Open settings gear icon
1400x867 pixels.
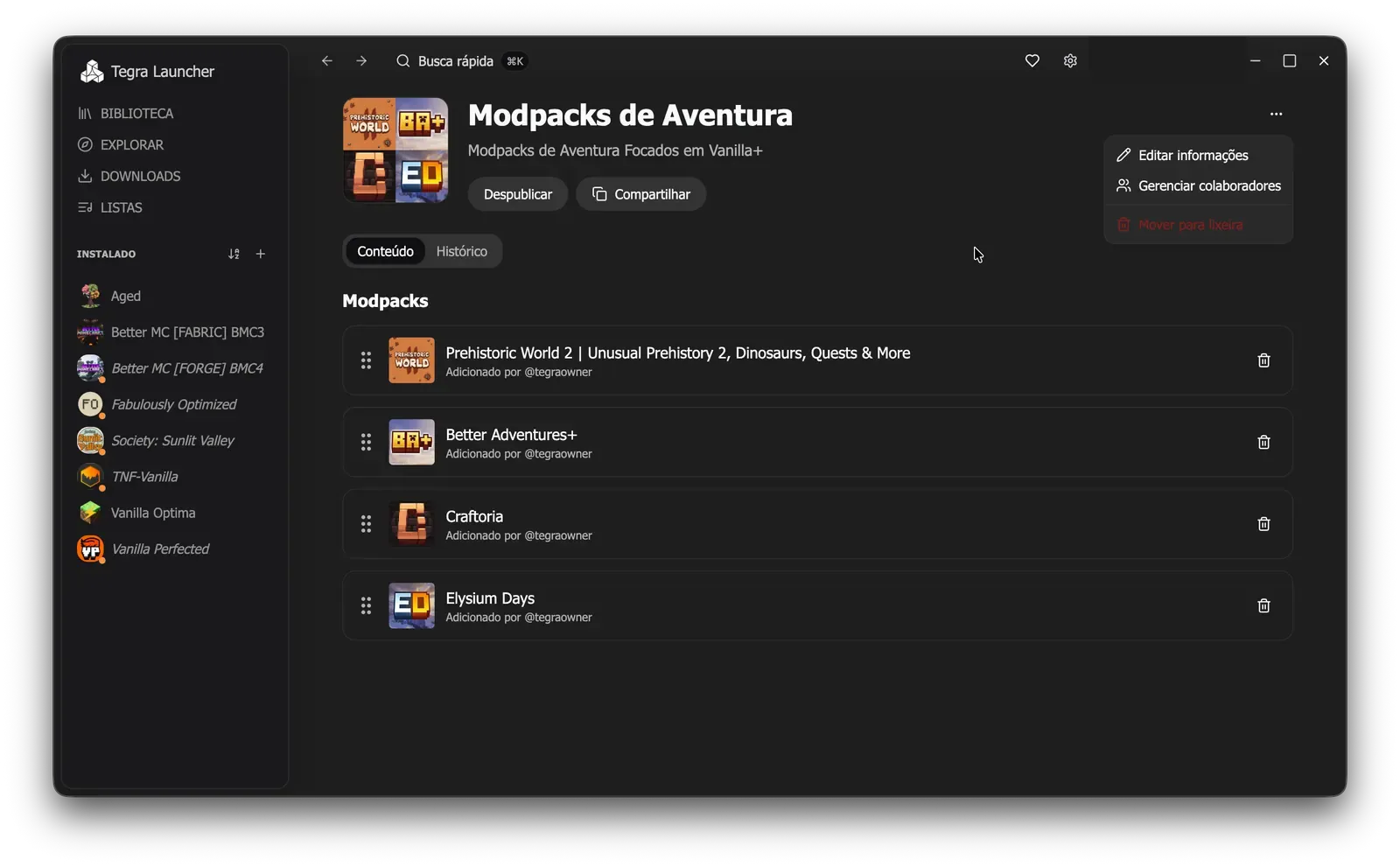[1070, 61]
